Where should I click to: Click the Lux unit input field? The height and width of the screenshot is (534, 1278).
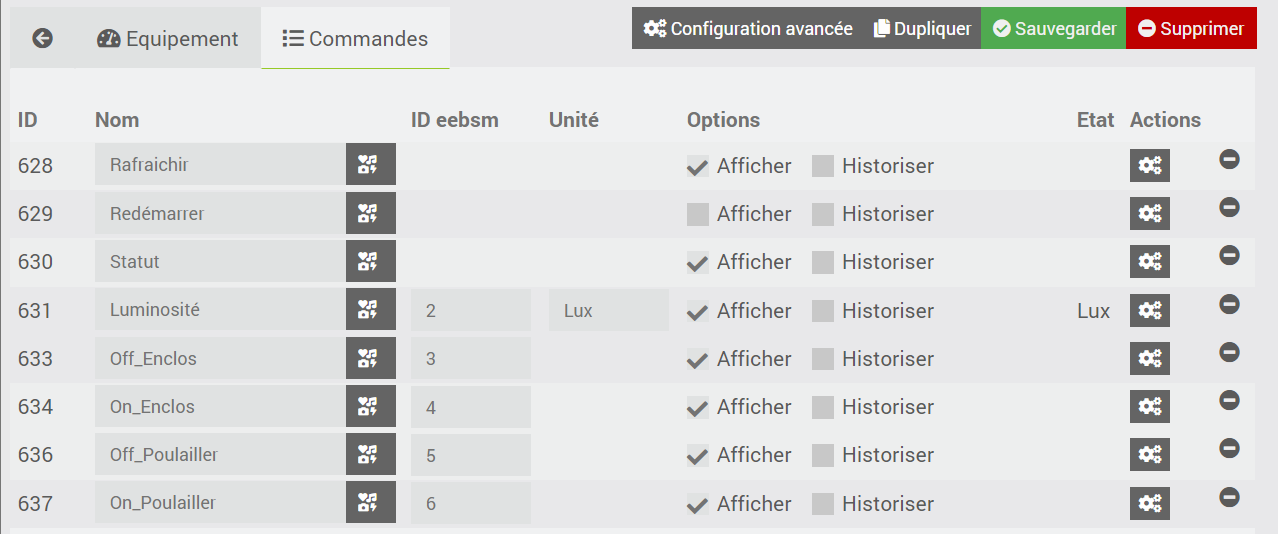click(x=608, y=310)
